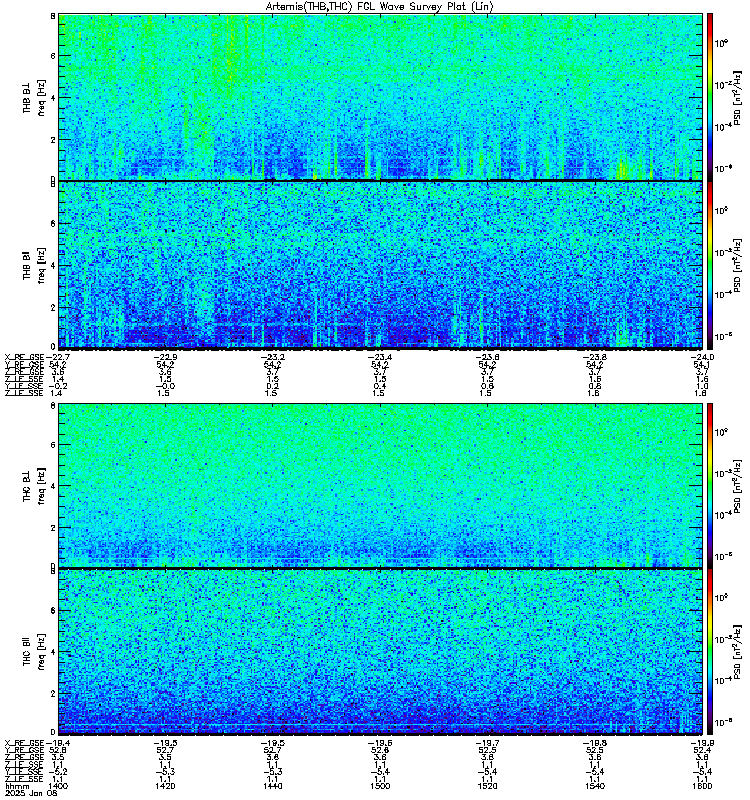Click the X_RE_GSE row label below THC panels

coord(24,743)
